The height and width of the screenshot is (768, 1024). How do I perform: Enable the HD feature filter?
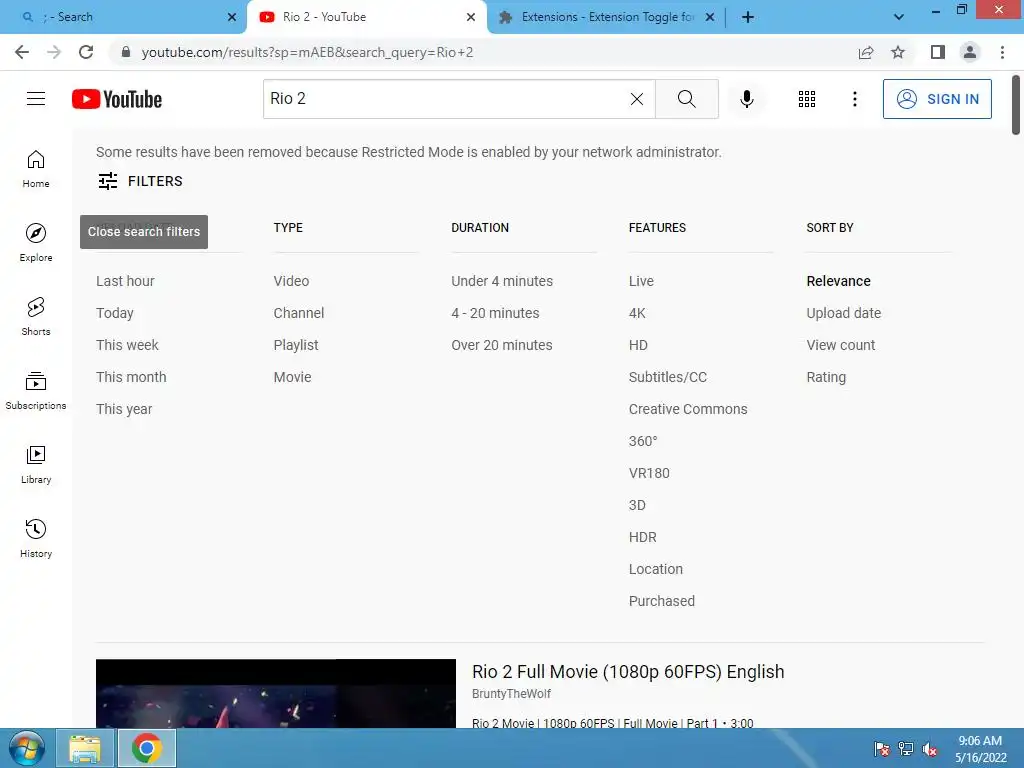click(638, 345)
